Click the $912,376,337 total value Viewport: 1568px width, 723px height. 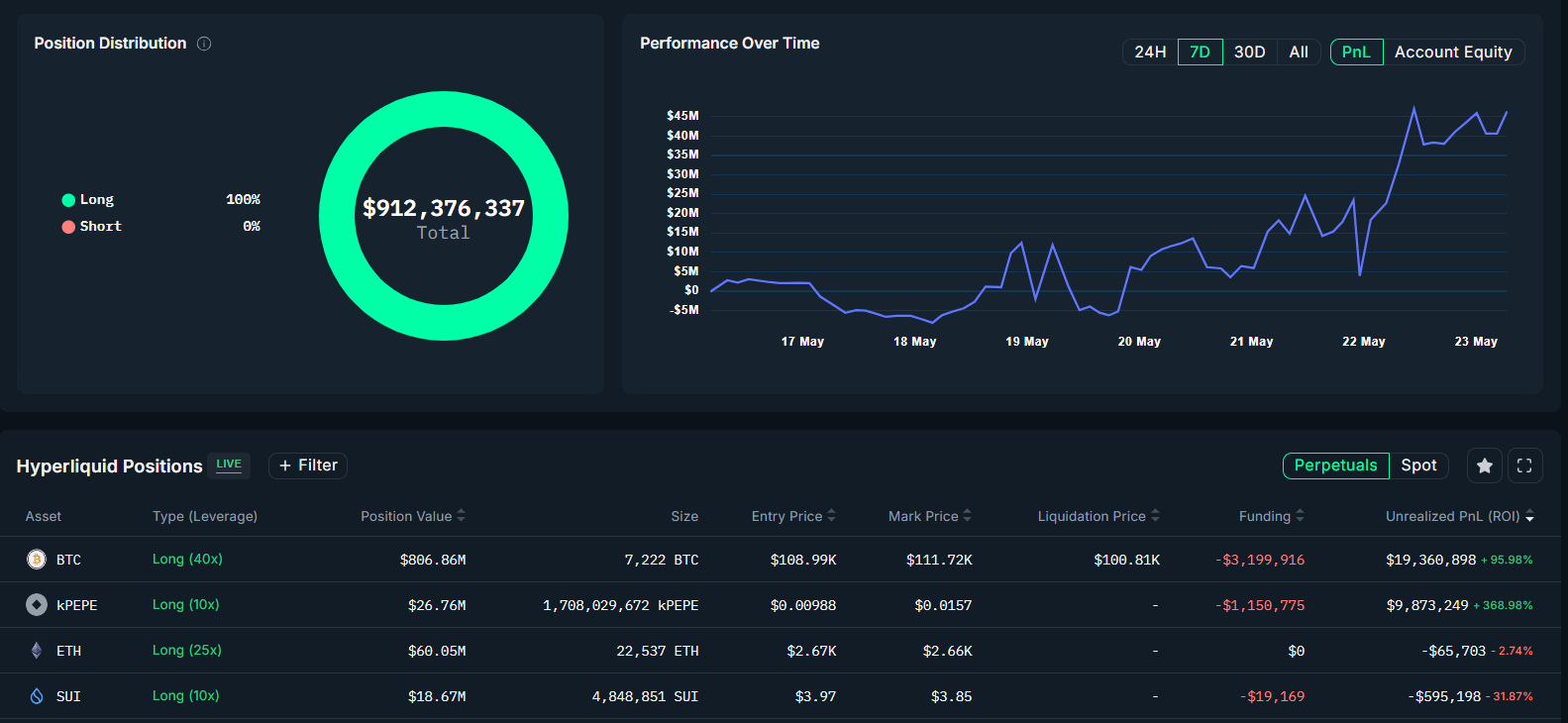pyautogui.click(x=444, y=208)
